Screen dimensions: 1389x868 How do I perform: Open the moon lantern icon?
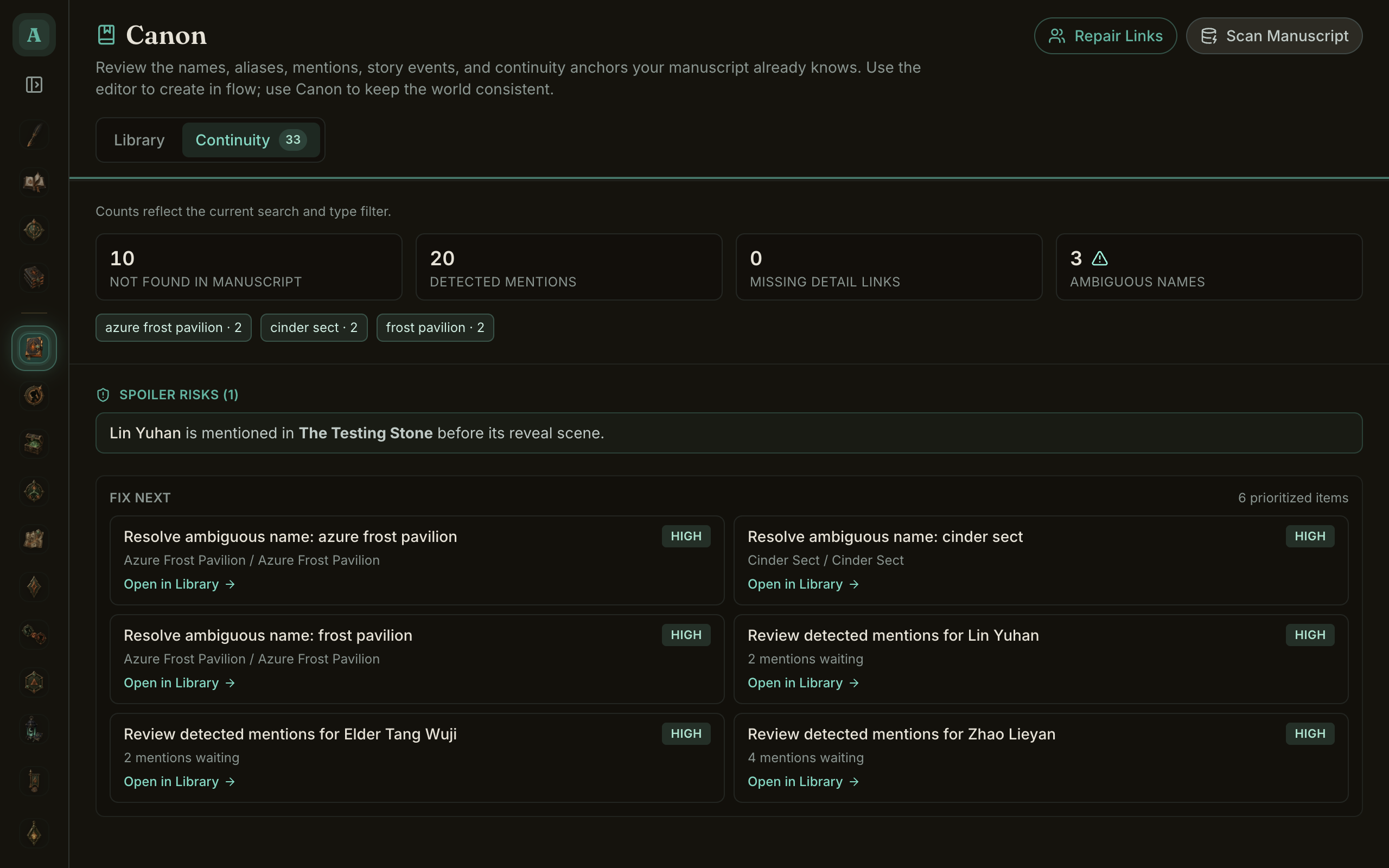(34, 730)
